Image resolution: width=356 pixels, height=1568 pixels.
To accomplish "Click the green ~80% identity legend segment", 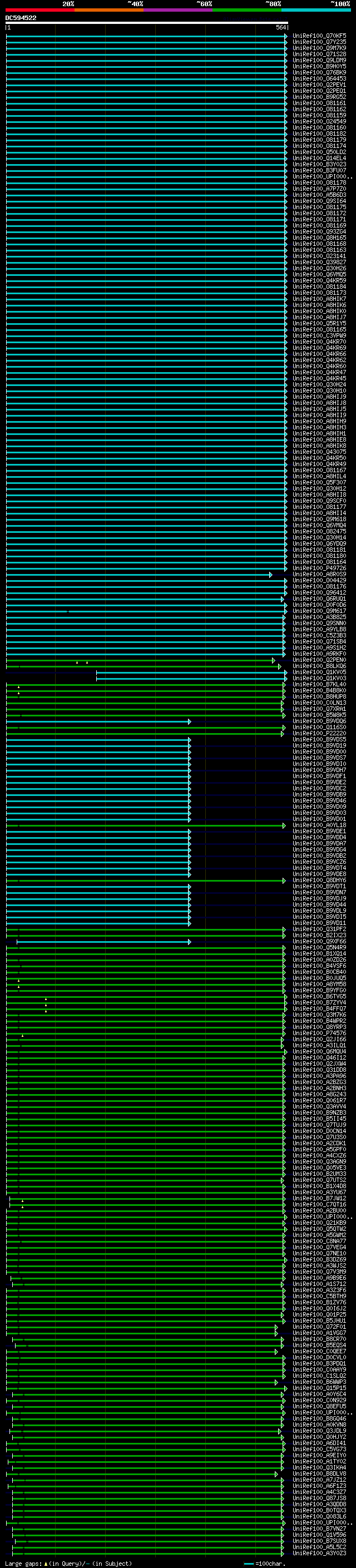I will click(247, 10).
